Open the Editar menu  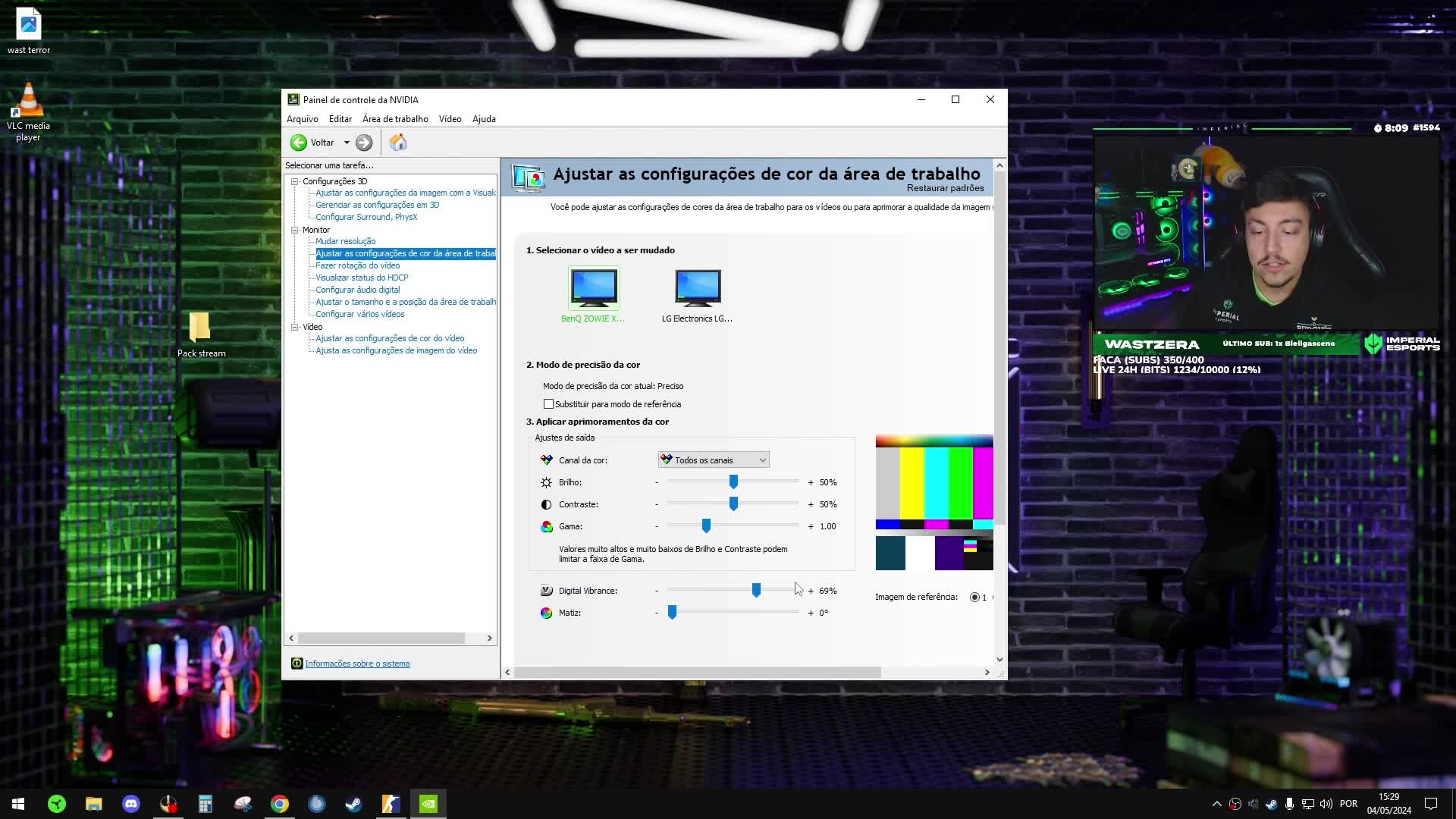[340, 119]
